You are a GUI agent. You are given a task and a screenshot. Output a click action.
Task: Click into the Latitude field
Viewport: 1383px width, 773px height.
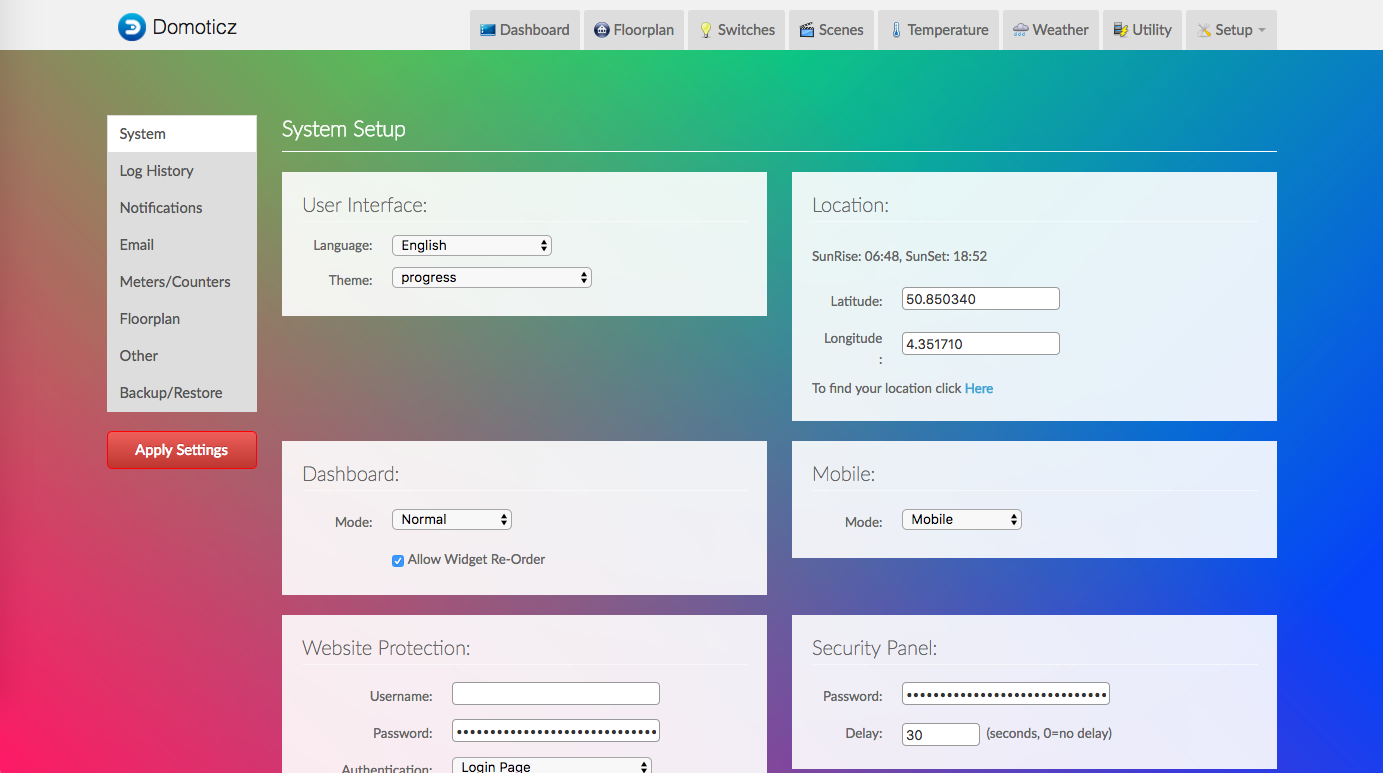980,299
